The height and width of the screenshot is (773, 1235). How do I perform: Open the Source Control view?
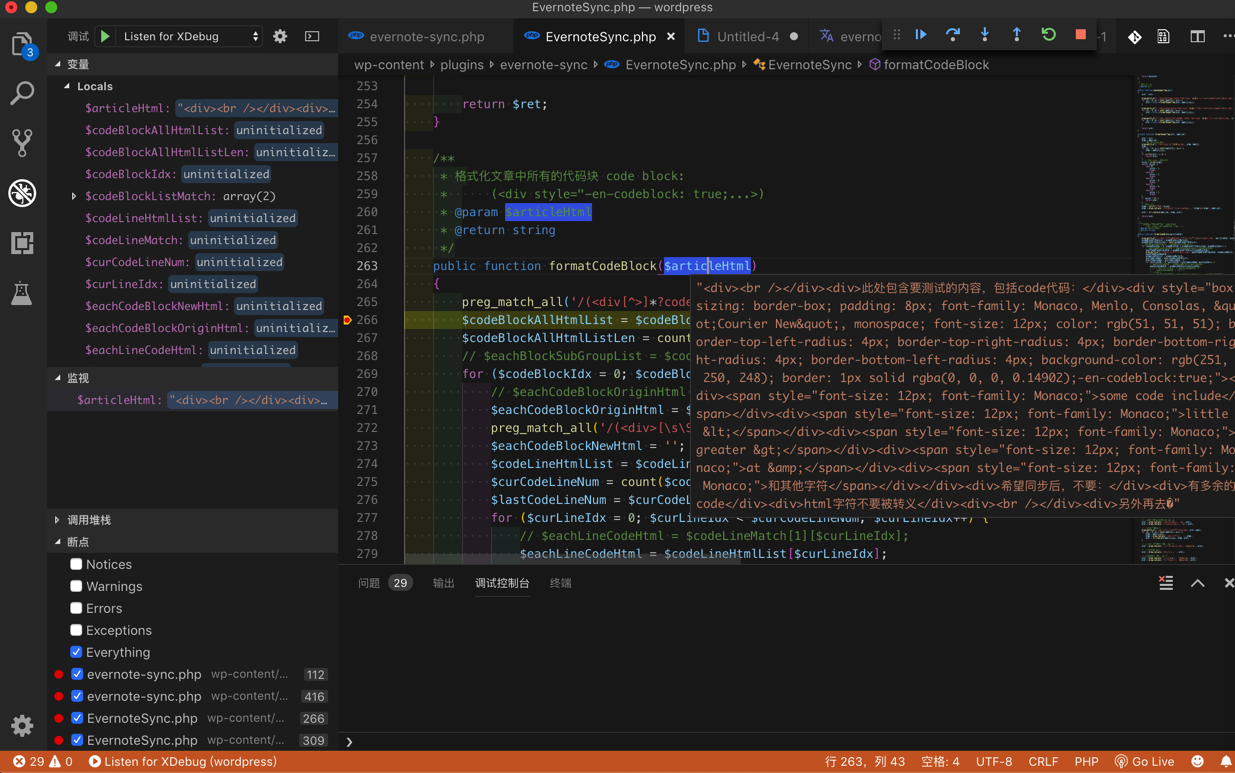coord(22,143)
